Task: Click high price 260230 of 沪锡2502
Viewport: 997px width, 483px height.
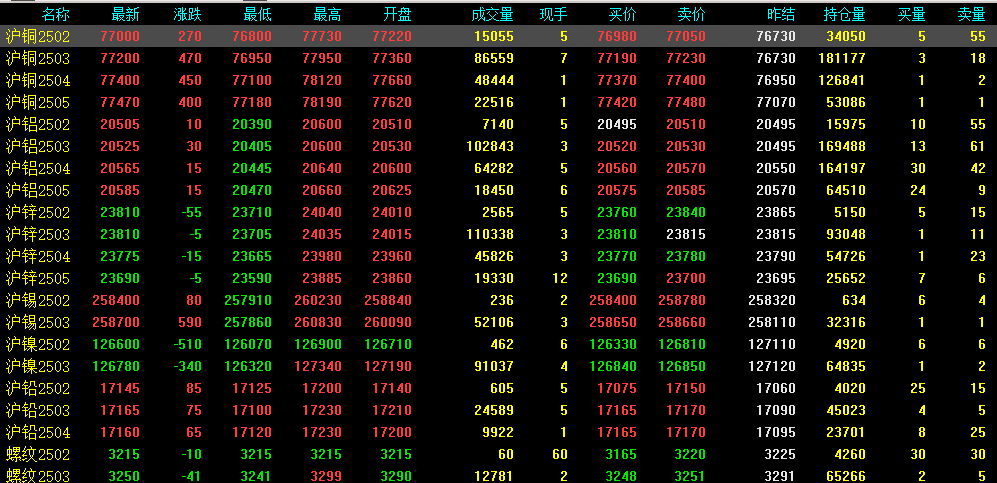Action: (319, 300)
